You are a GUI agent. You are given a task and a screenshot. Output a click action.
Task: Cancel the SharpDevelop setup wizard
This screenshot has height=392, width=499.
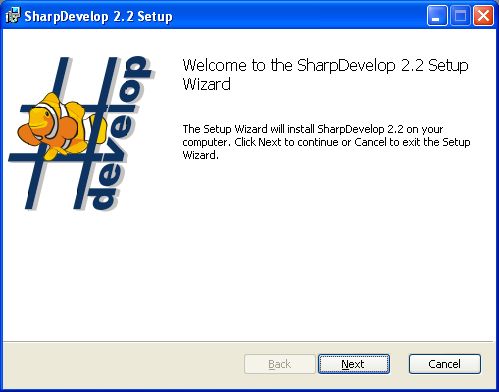[445, 364]
